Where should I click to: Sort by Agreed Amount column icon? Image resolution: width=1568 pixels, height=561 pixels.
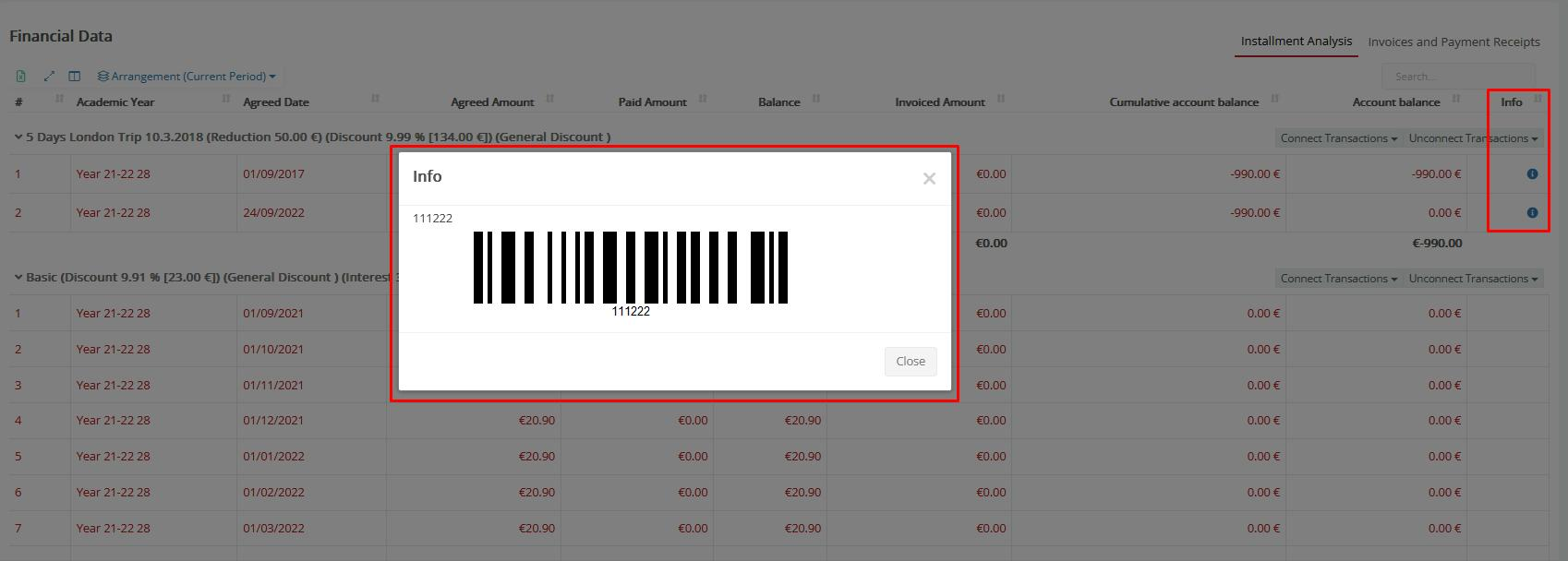pos(549,98)
